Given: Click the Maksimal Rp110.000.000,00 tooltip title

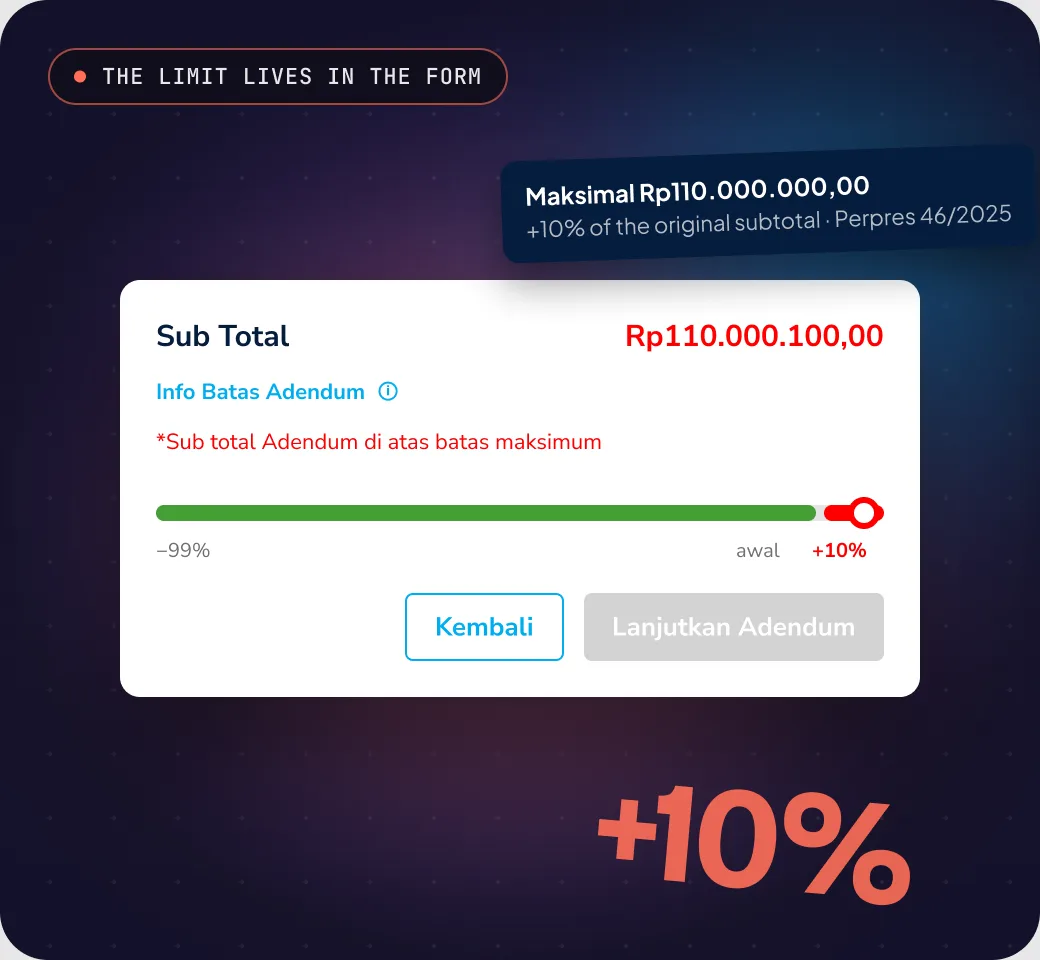Looking at the screenshot, I should click(x=697, y=191).
